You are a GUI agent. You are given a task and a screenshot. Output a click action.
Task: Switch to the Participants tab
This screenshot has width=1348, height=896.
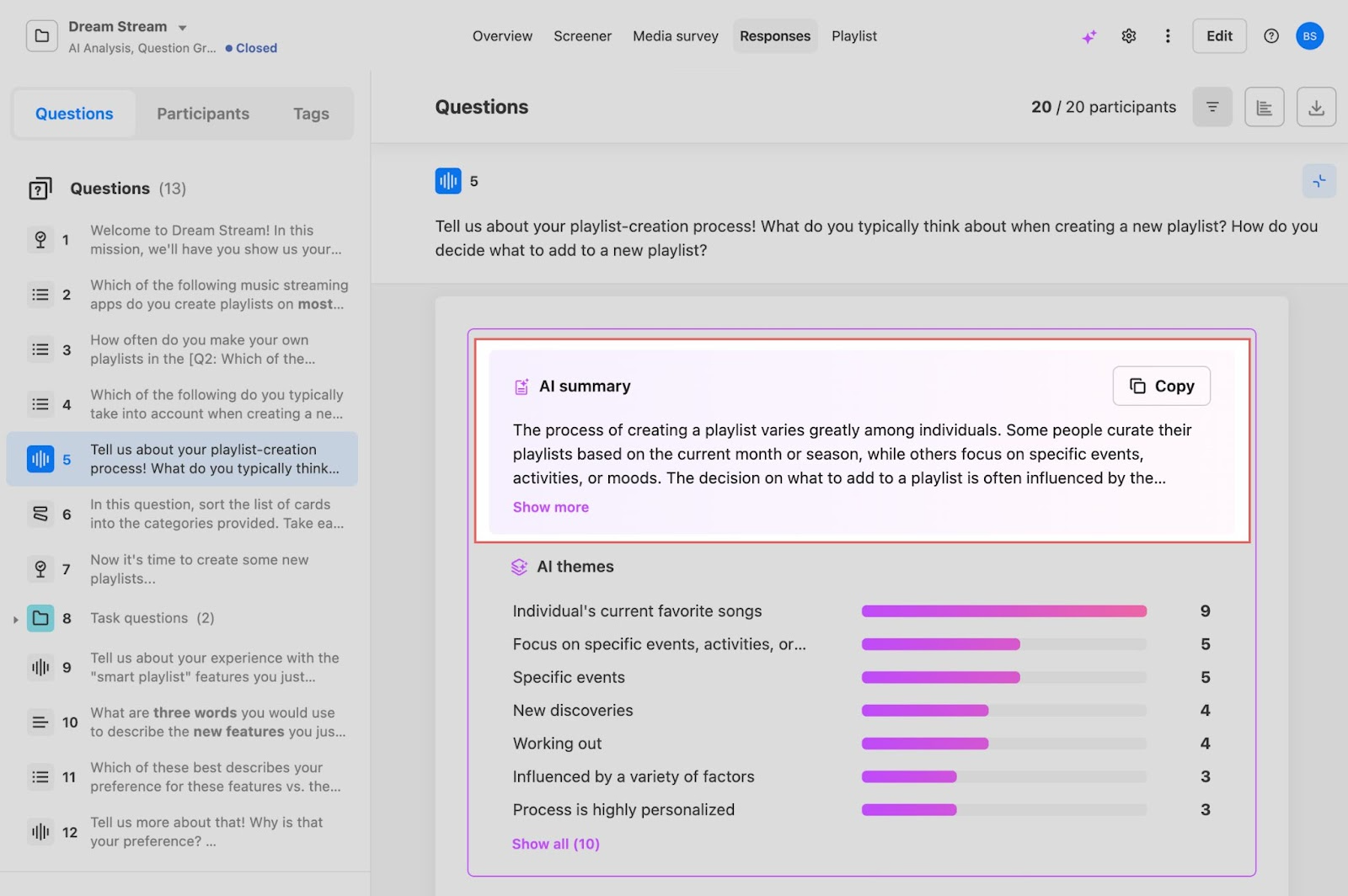click(x=203, y=114)
